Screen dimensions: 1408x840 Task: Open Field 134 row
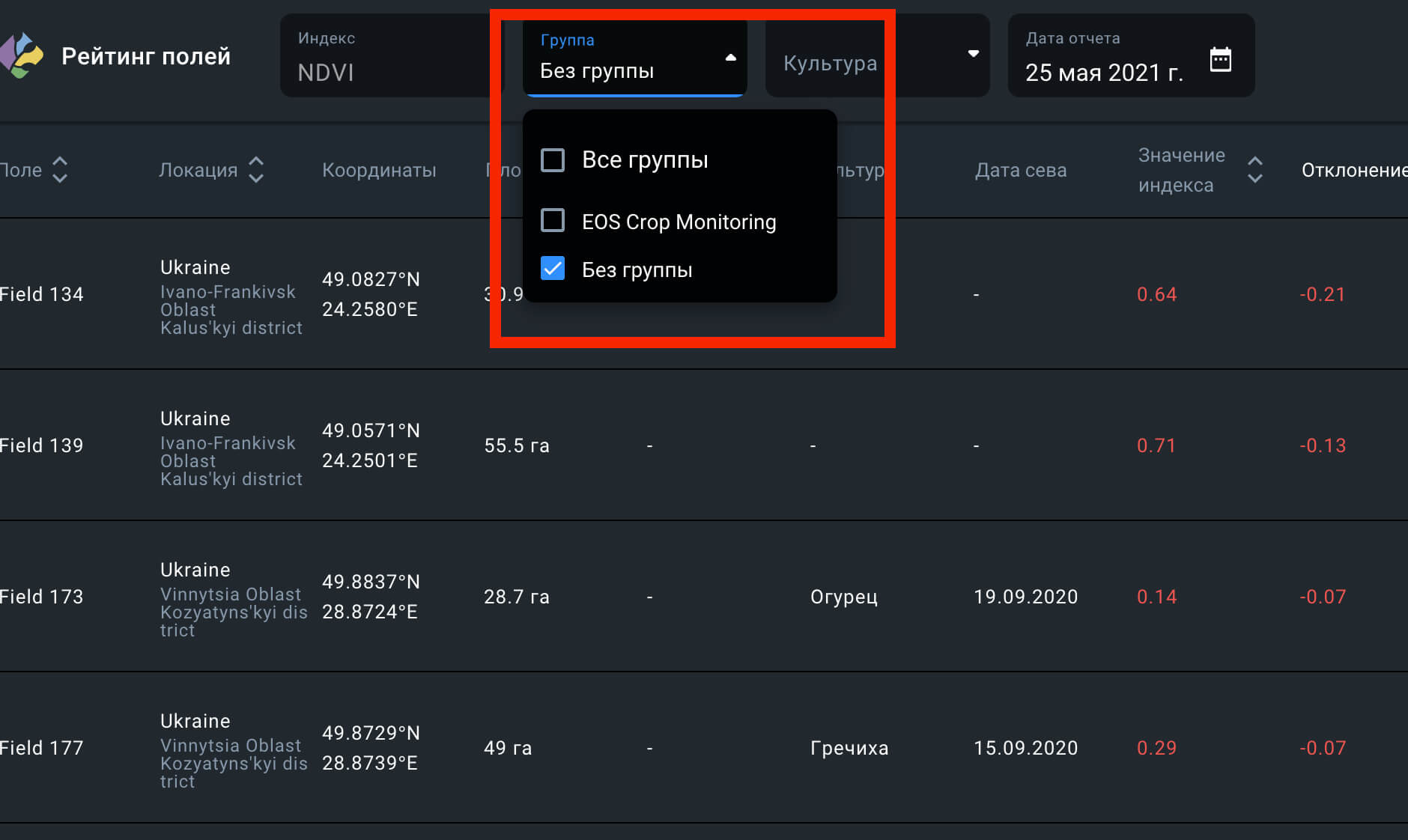pyautogui.click(x=42, y=294)
